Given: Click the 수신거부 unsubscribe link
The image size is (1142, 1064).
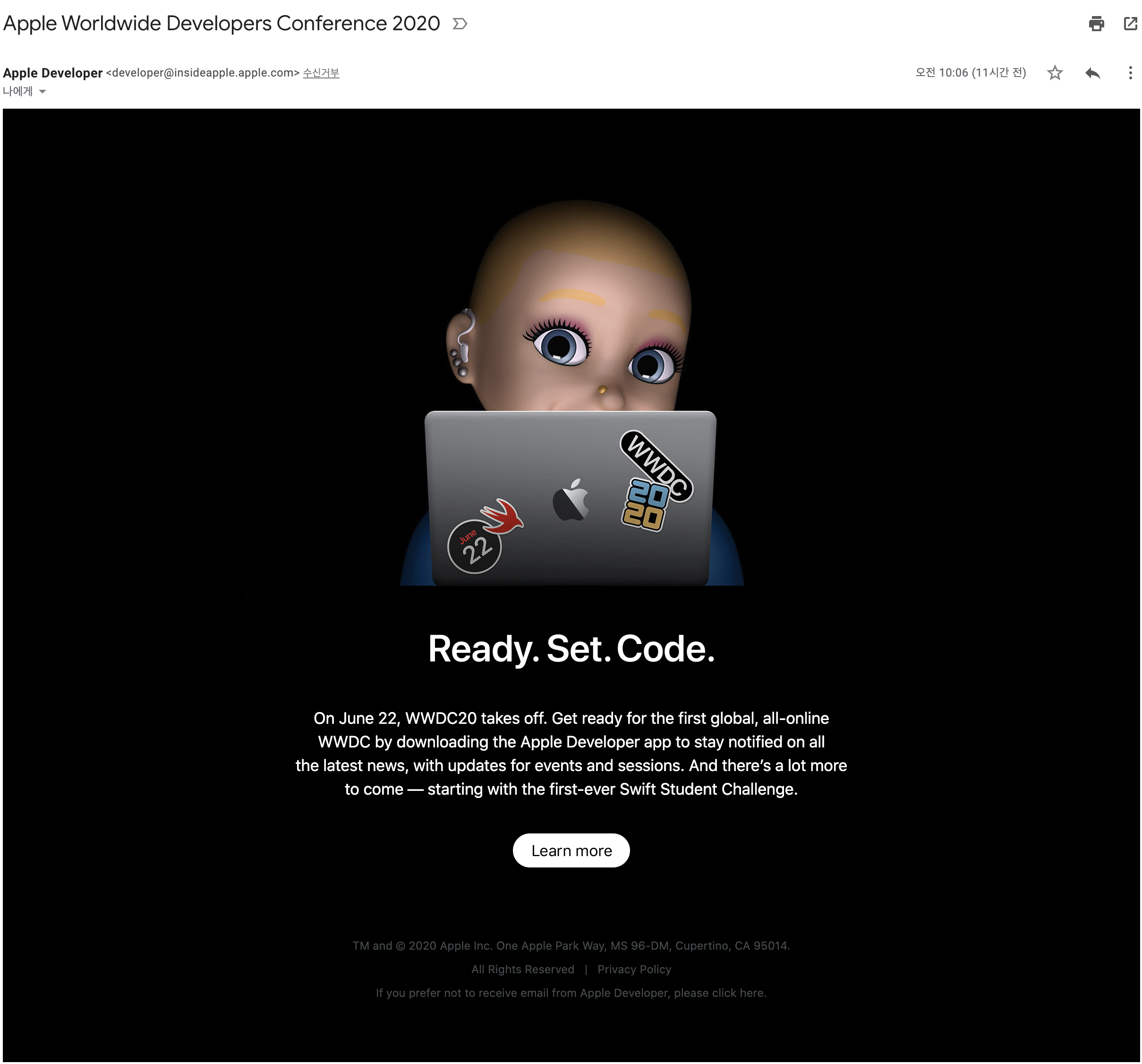Looking at the screenshot, I should pos(321,73).
